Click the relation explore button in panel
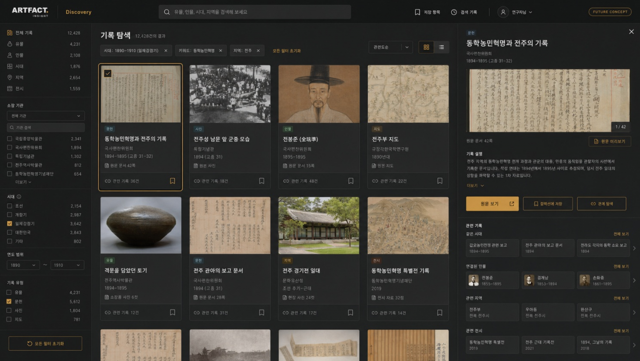 click(x=602, y=204)
